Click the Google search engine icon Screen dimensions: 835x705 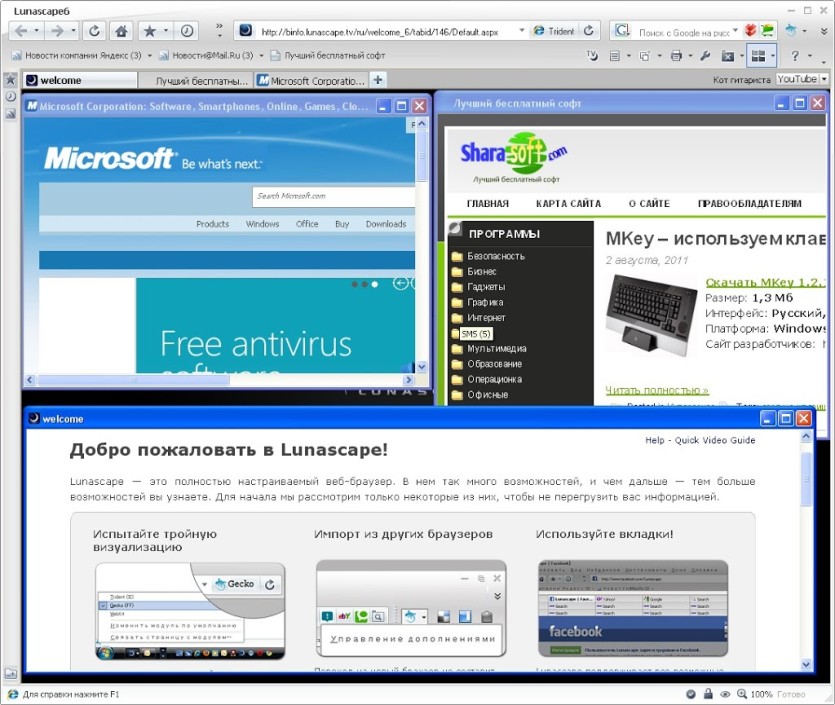coord(622,30)
